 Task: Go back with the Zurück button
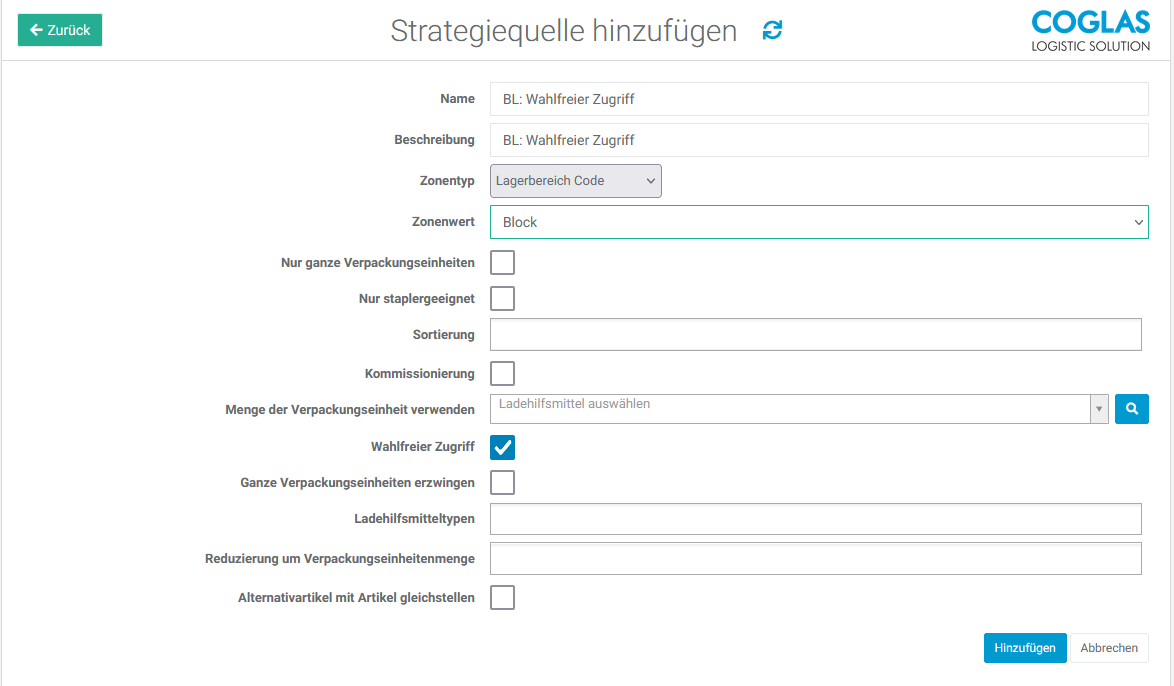click(x=60, y=30)
